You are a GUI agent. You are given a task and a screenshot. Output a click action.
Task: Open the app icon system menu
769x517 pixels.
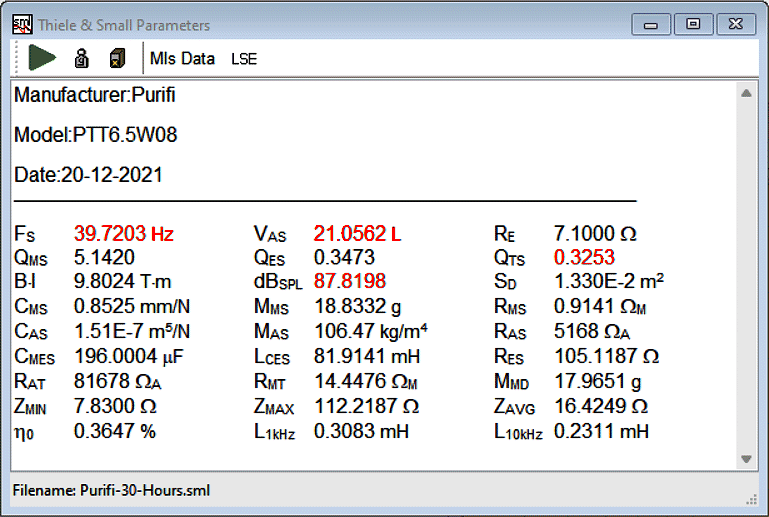click(22, 24)
